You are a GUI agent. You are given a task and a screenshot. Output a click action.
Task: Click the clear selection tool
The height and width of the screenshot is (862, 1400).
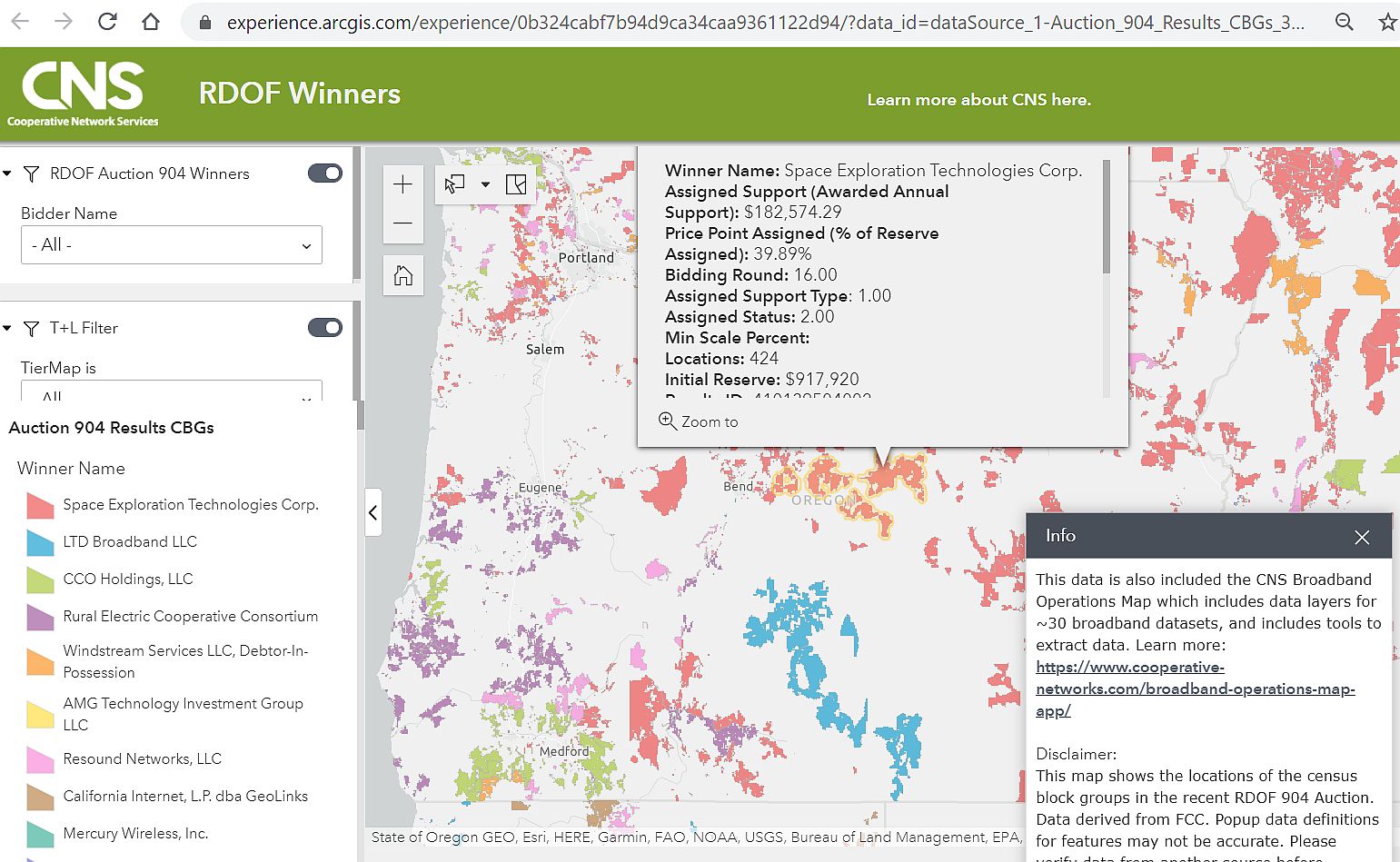[x=516, y=184]
